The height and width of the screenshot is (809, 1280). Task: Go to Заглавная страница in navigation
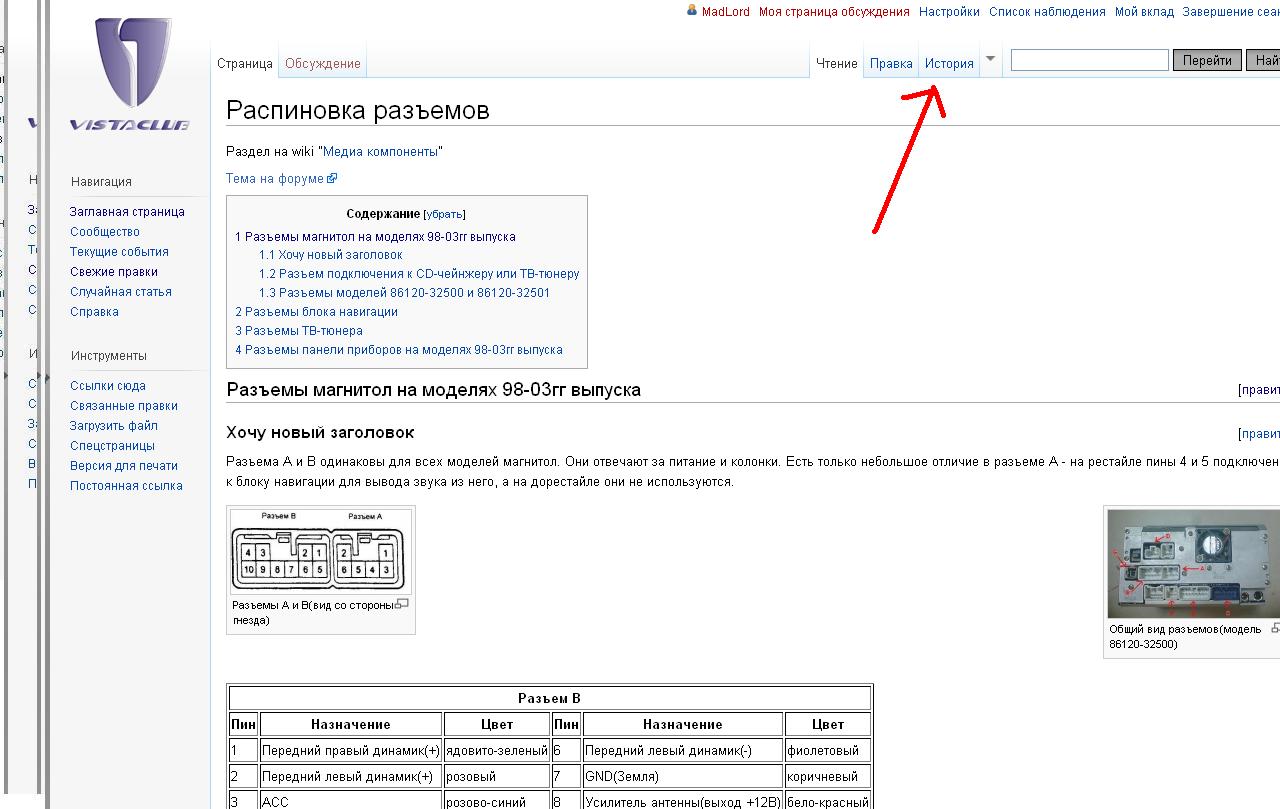click(127, 212)
